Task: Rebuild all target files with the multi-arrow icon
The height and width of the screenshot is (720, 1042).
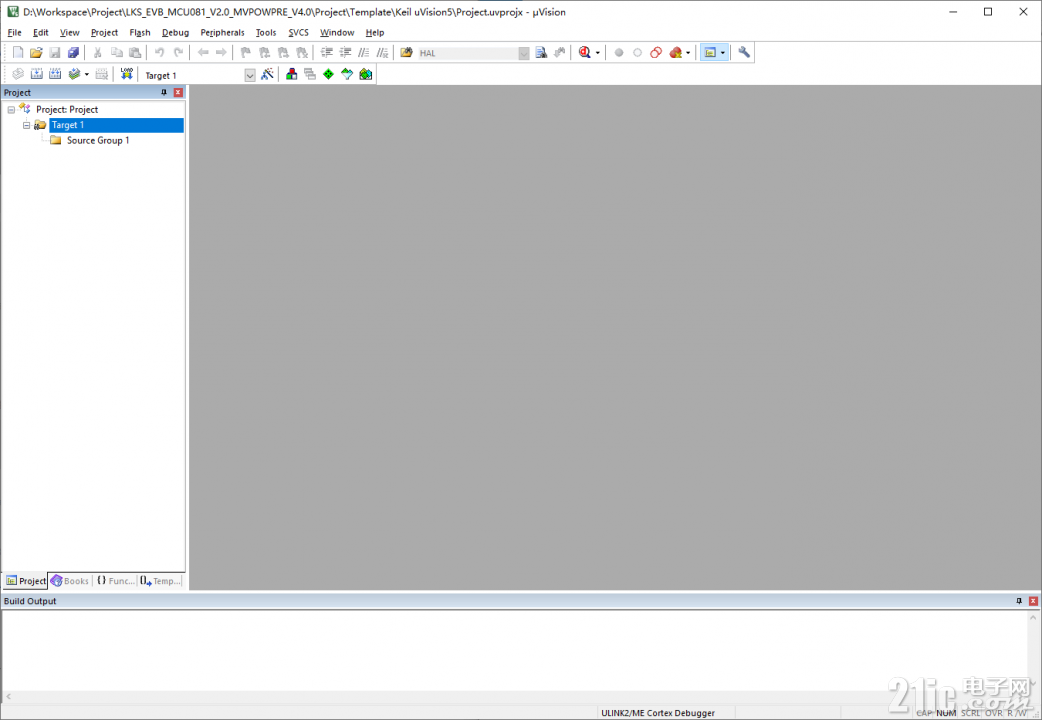Action: coord(55,74)
